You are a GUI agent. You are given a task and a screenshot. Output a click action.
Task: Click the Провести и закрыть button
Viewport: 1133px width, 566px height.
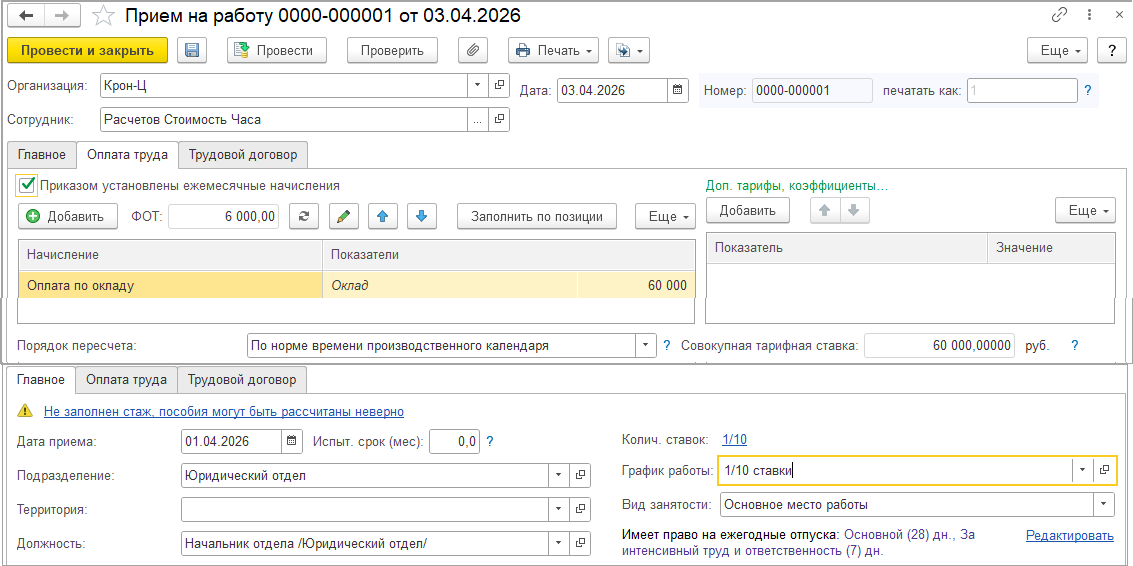point(87,51)
